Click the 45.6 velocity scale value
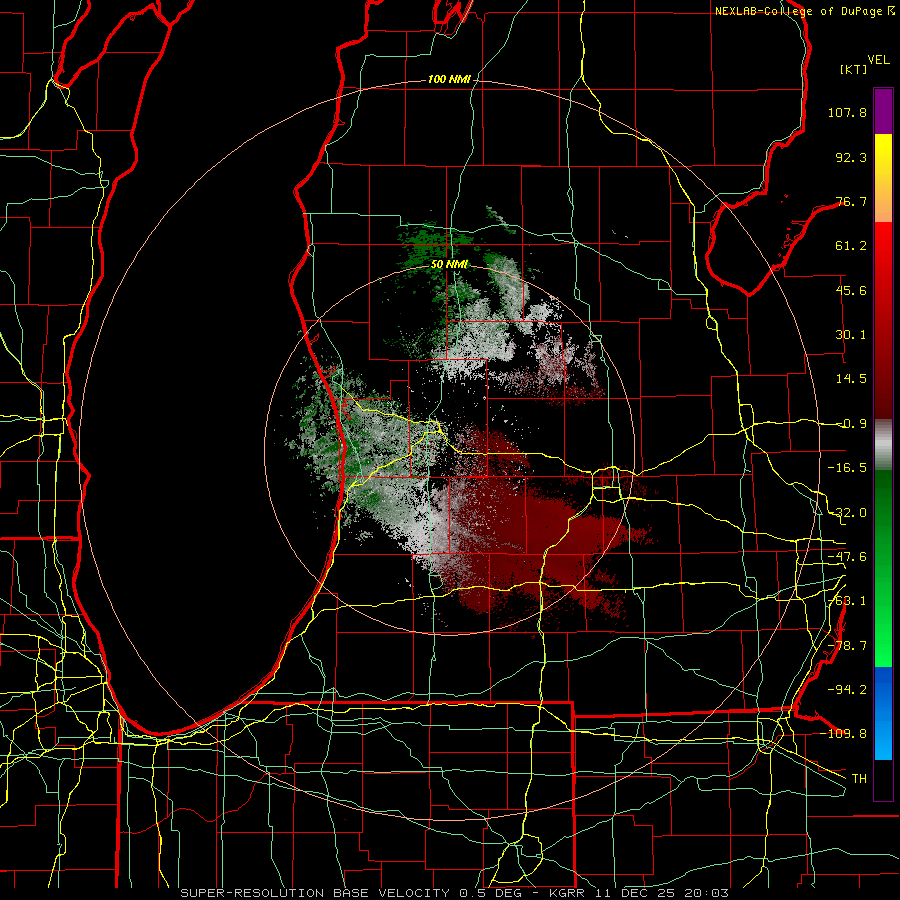This screenshot has width=900, height=900. click(x=851, y=290)
